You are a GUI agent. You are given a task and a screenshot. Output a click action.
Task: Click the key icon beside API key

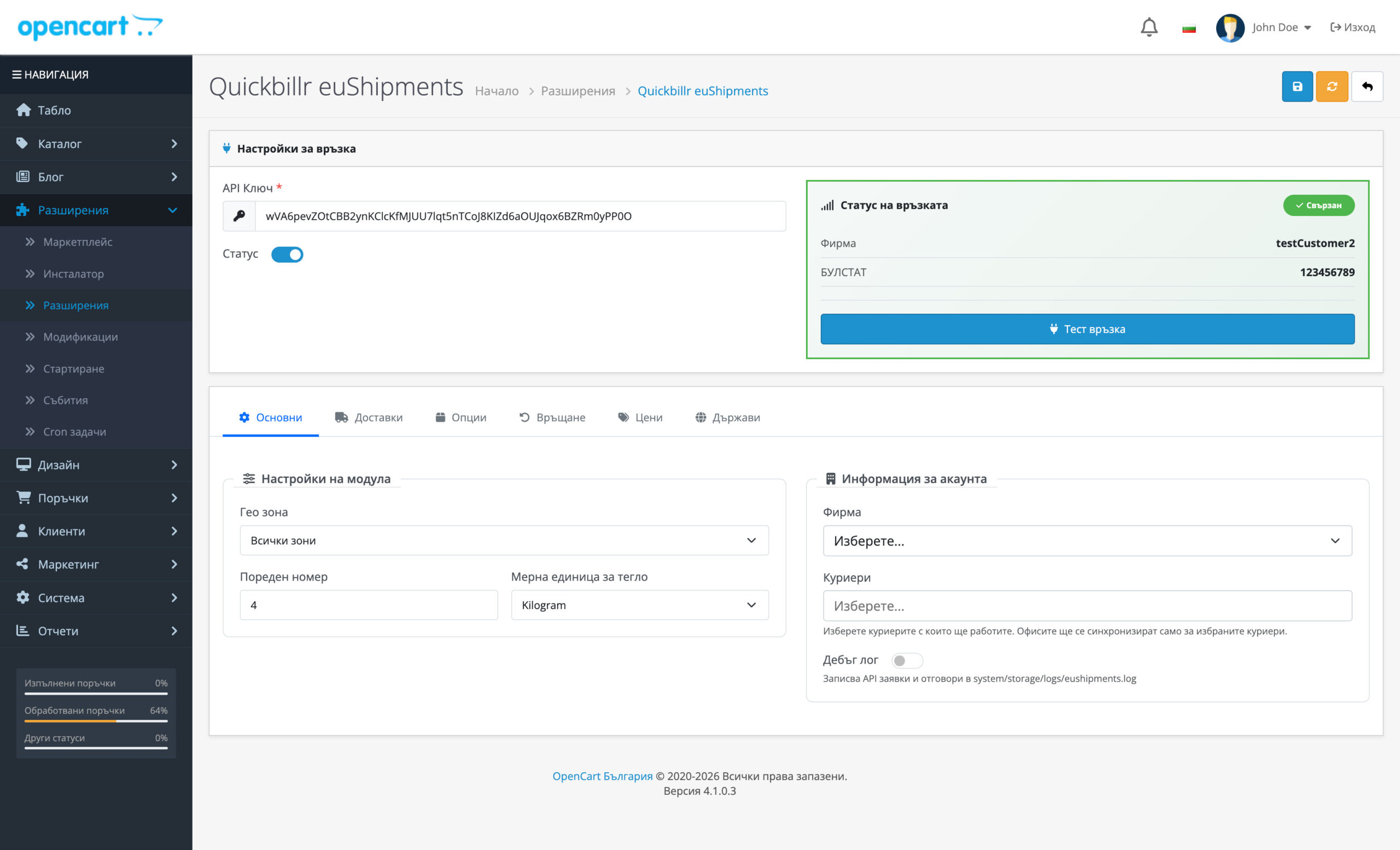tap(239, 216)
